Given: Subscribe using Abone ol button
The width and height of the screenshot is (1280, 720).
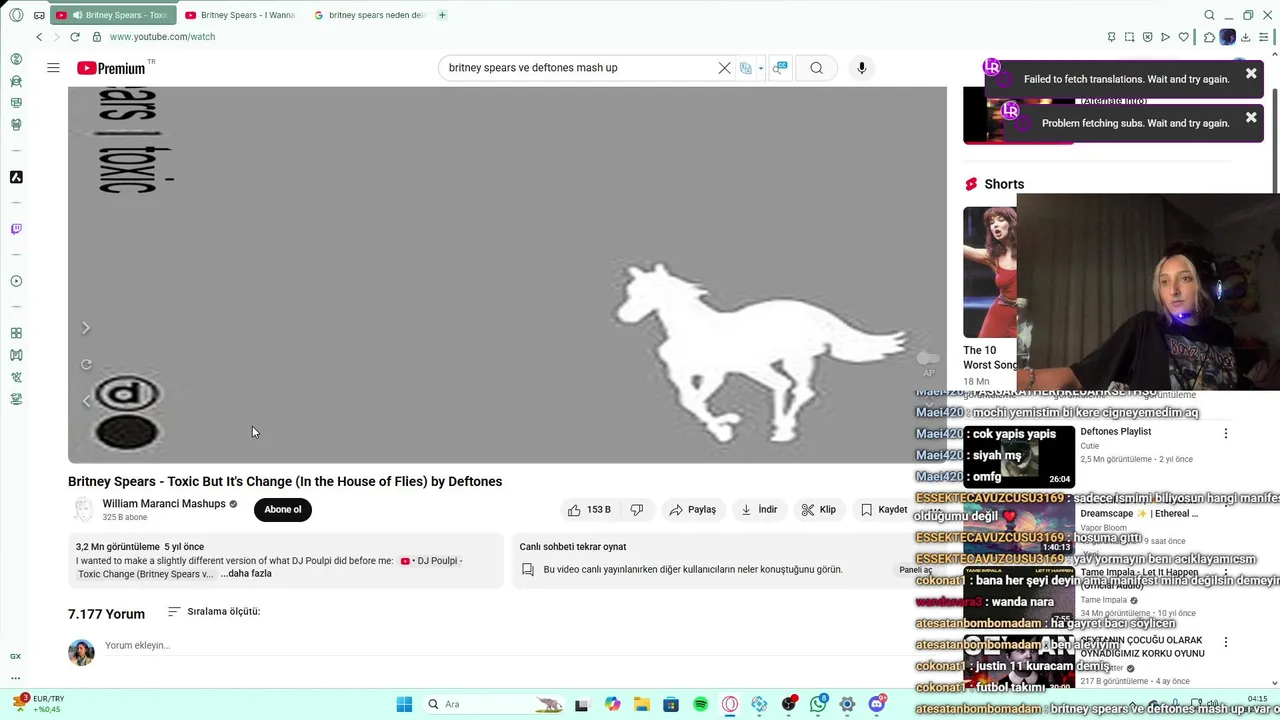Looking at the screenshot, I should (283, 510).
